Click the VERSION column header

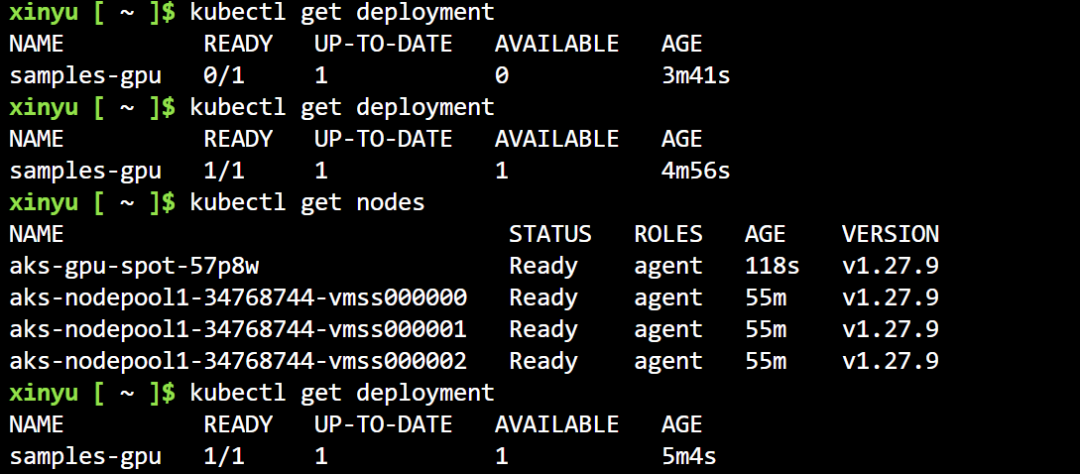pyautogui.click(x=890, y=235)
